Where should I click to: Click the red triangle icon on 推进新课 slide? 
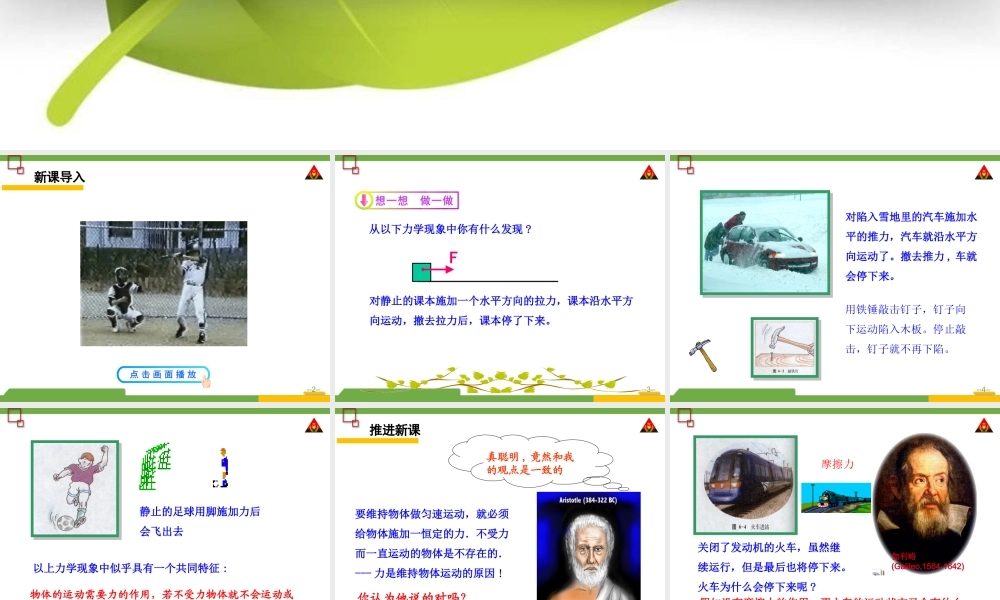point(649,426)
